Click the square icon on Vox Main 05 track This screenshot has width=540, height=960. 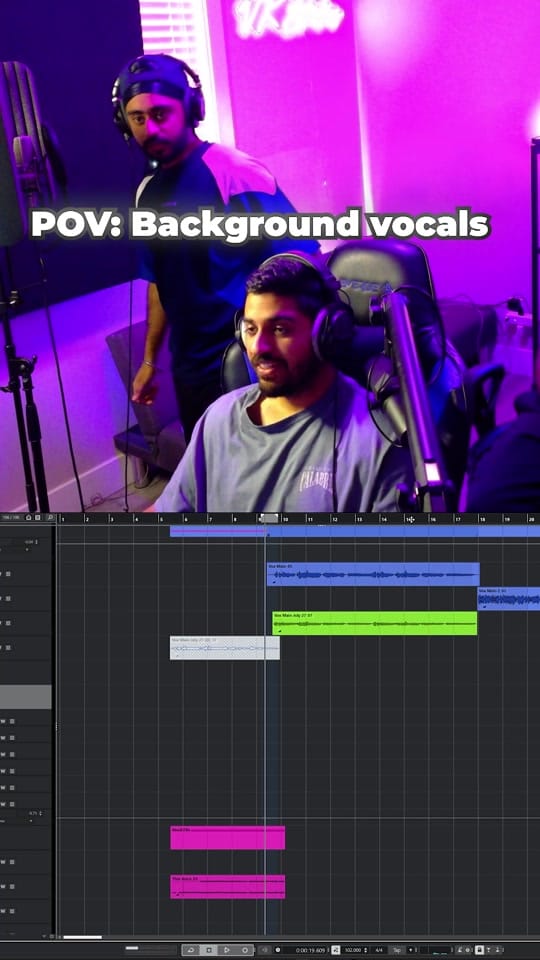point(8,574)
